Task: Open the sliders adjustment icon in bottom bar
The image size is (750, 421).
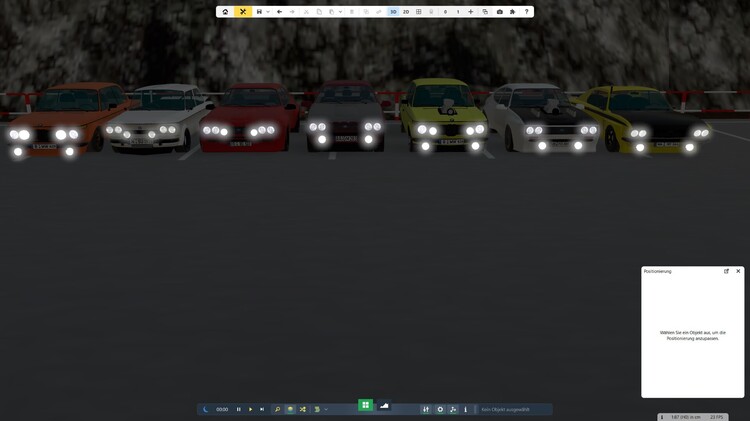Action: click(426, 410)
